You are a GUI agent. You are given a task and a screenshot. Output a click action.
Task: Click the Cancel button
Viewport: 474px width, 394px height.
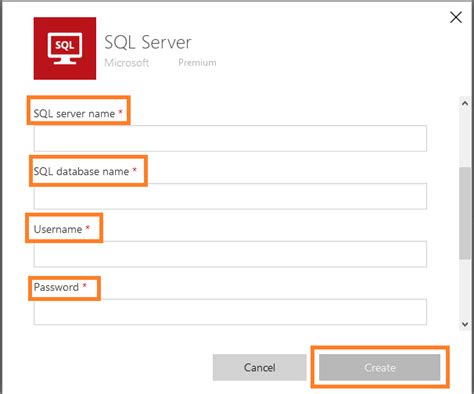coord(260,367)
